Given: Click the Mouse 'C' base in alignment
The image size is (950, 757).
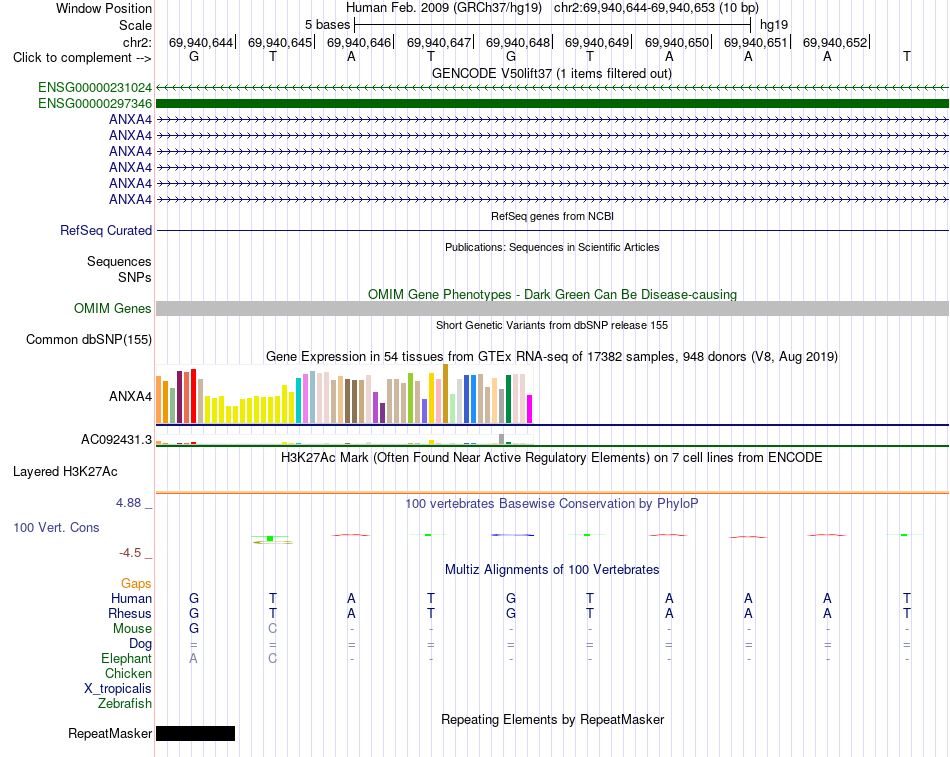Looking at the screenshot, I should [273, 629].
